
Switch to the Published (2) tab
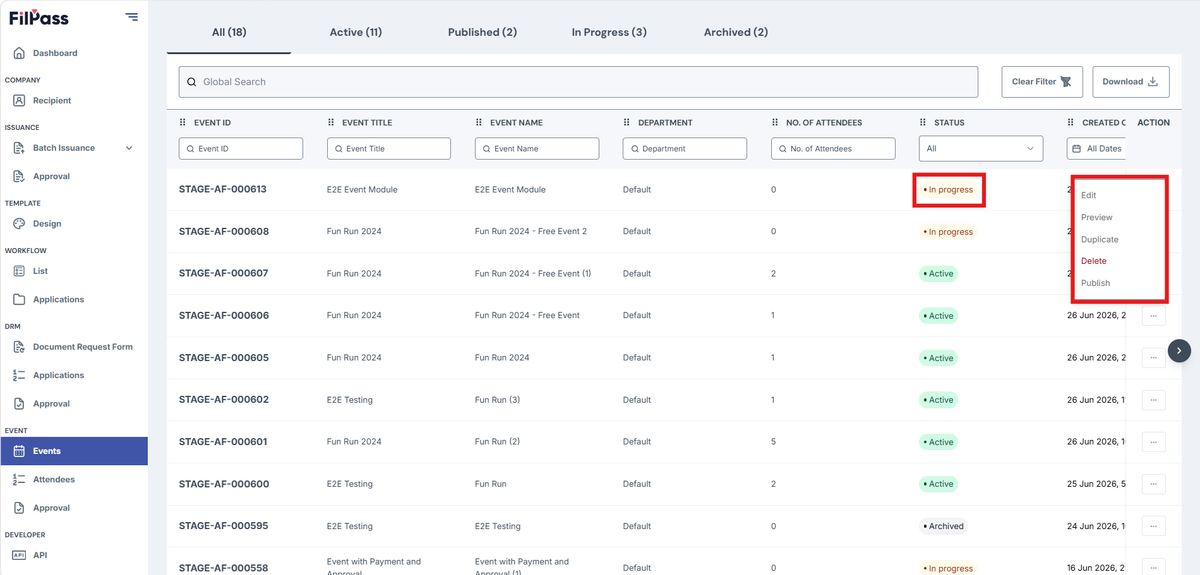click(482, 32)
